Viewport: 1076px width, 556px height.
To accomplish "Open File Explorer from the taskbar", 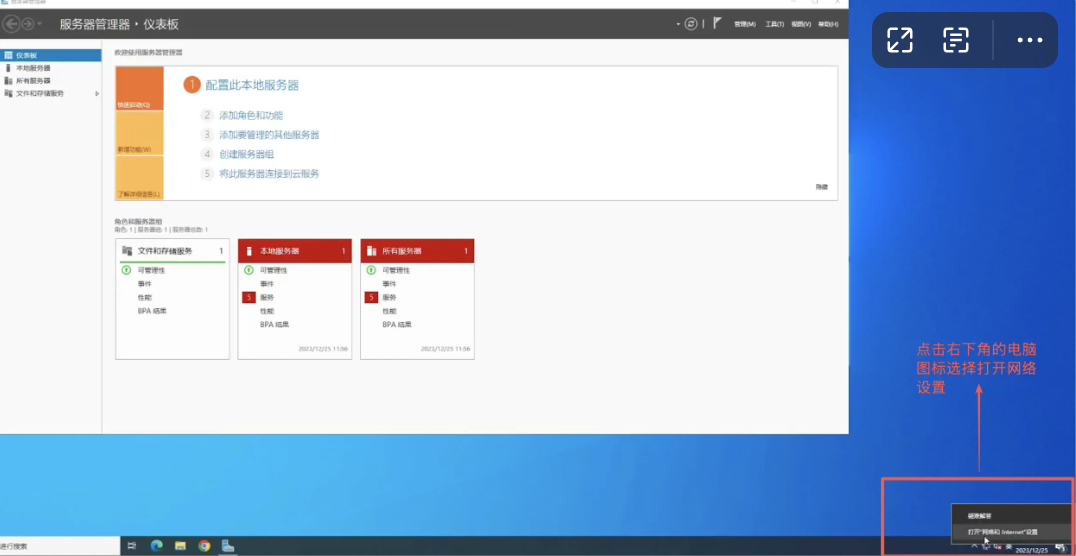I will [181, 546].
